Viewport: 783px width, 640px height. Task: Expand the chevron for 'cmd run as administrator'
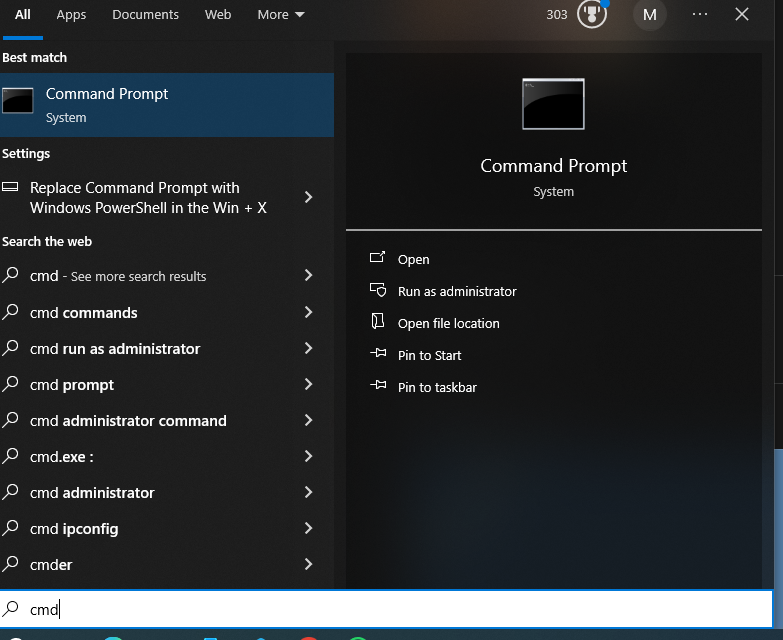(309, 348)
